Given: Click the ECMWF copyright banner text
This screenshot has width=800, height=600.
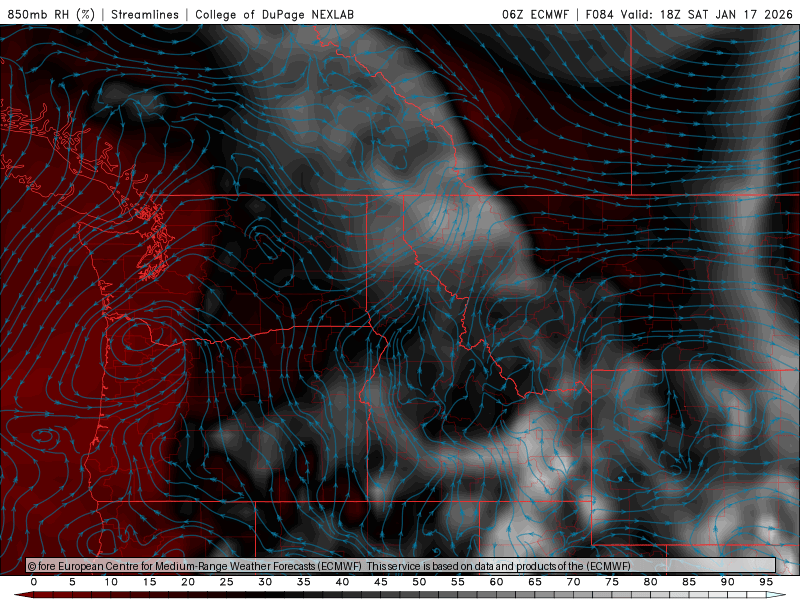Looking at the screenshot, I should pyautogui.click(x=329, y=566).
